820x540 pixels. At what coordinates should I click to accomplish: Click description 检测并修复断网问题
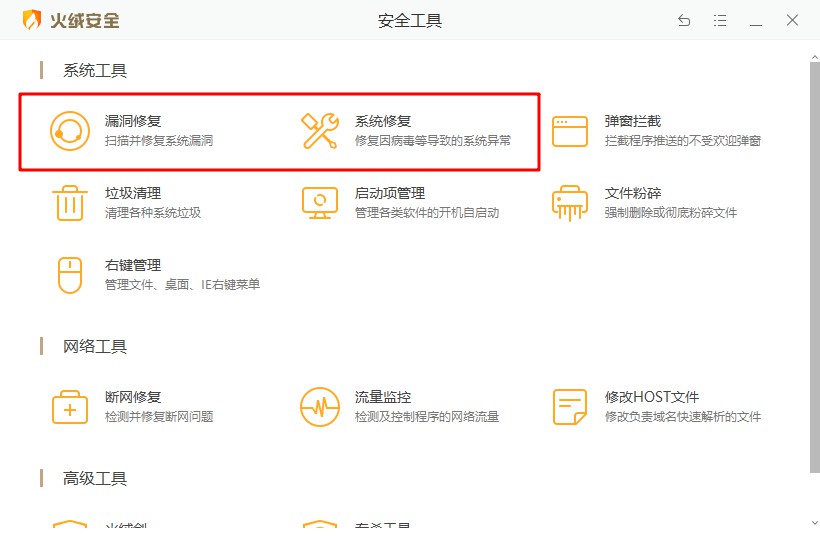click(159, 417)
